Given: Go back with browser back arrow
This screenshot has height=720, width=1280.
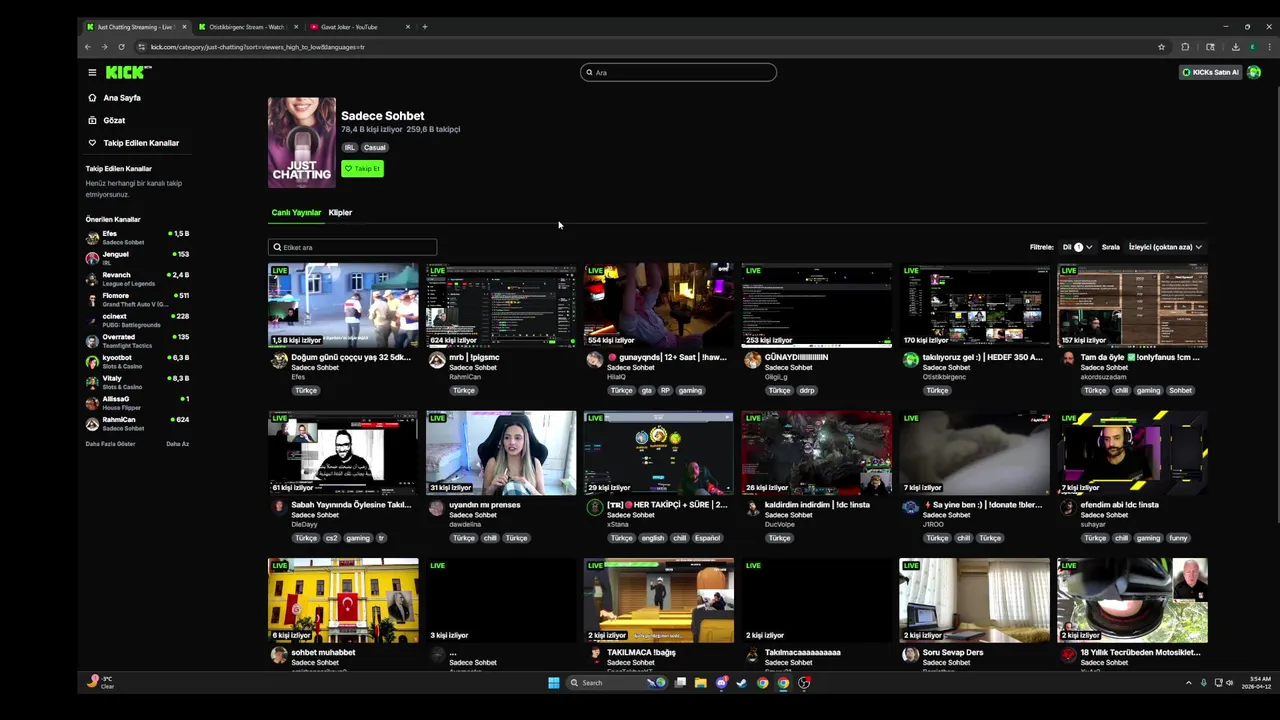Looking at the screenshot, I should click(x=88, y=47).
